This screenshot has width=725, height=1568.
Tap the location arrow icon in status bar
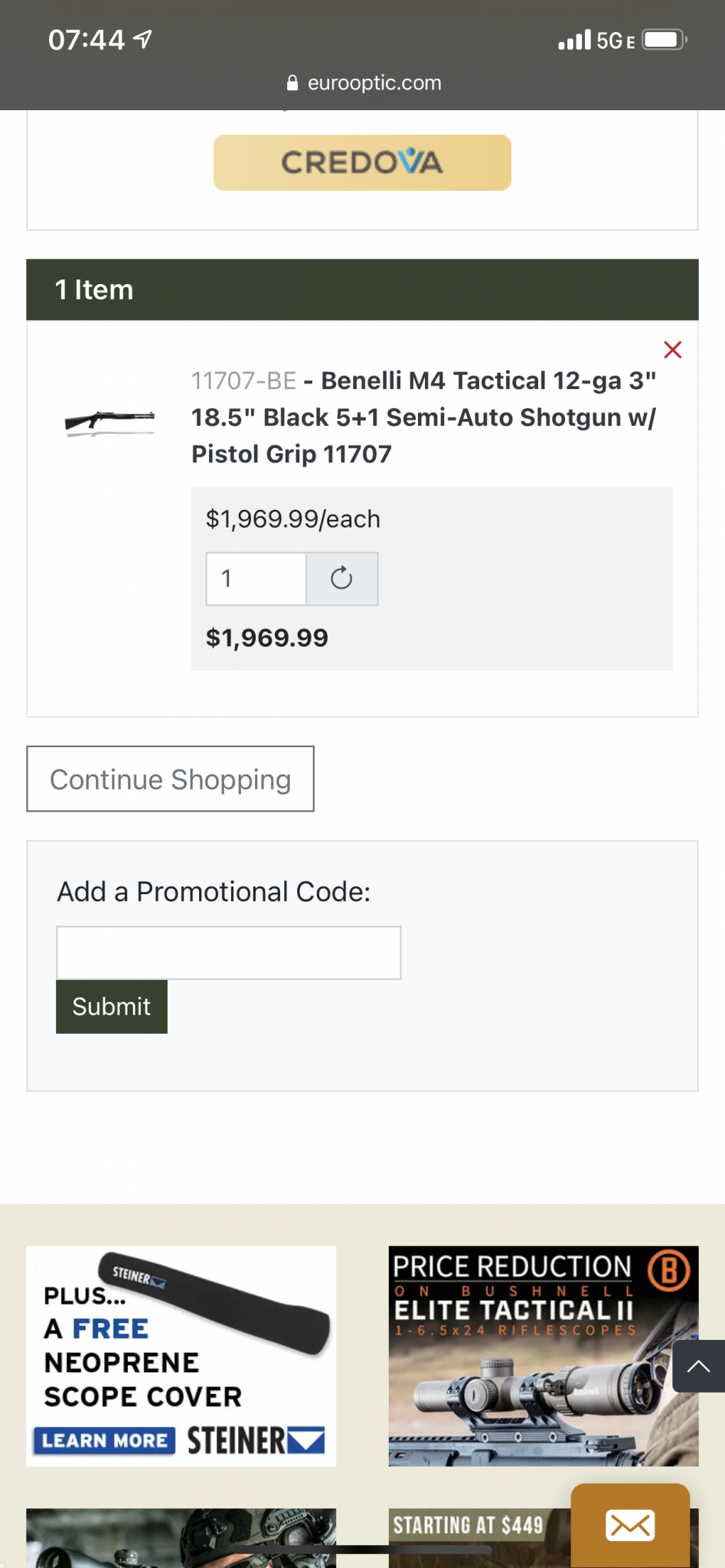click(x=142, y=38)
